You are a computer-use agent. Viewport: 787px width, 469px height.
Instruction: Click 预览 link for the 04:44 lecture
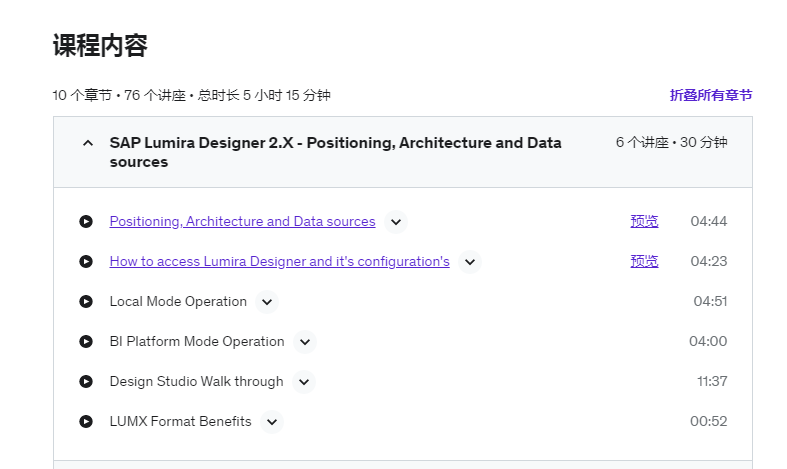pyautogui.click(x=644, y=221)
